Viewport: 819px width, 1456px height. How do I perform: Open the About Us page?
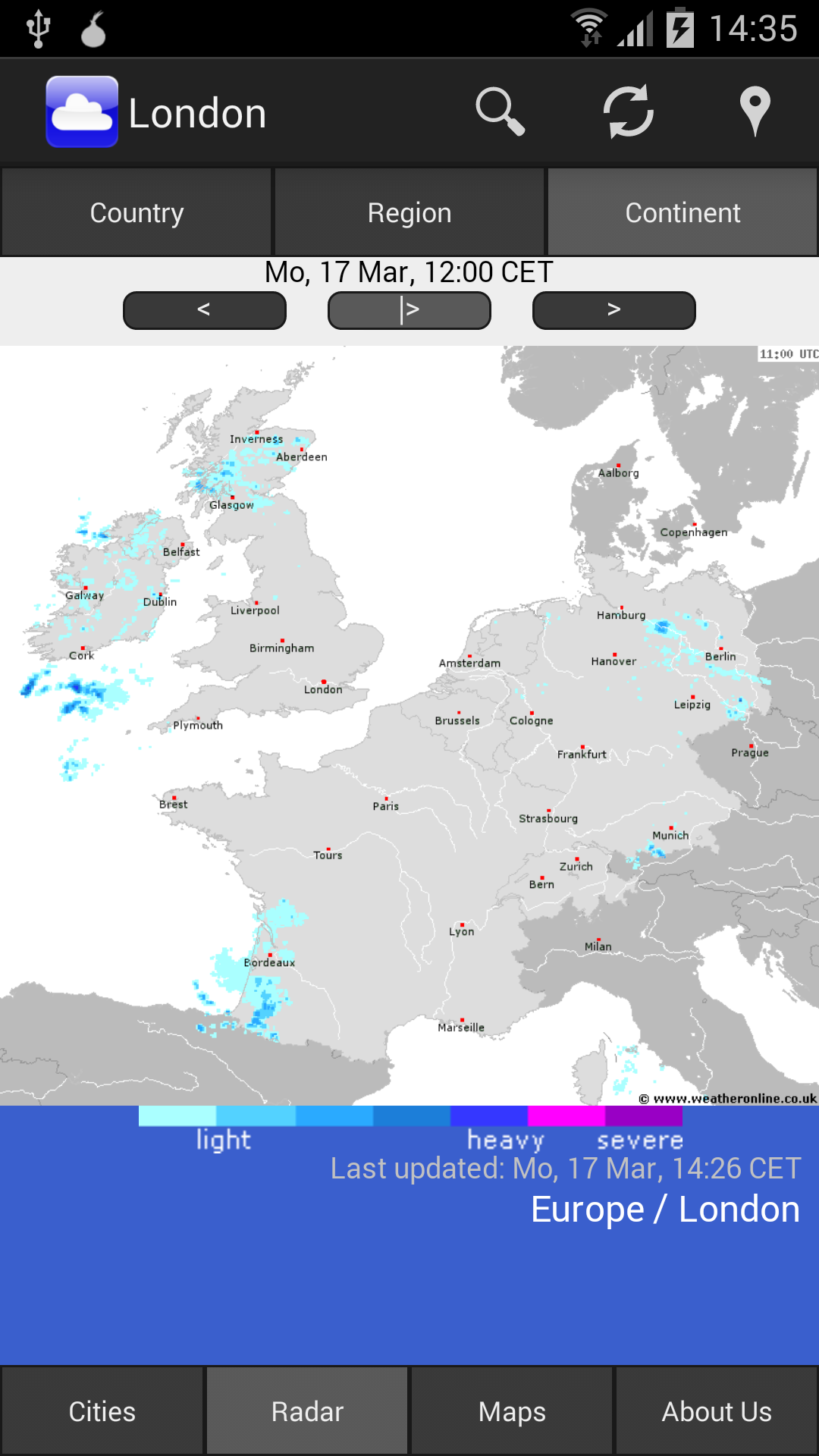(x=717, y=1411)
